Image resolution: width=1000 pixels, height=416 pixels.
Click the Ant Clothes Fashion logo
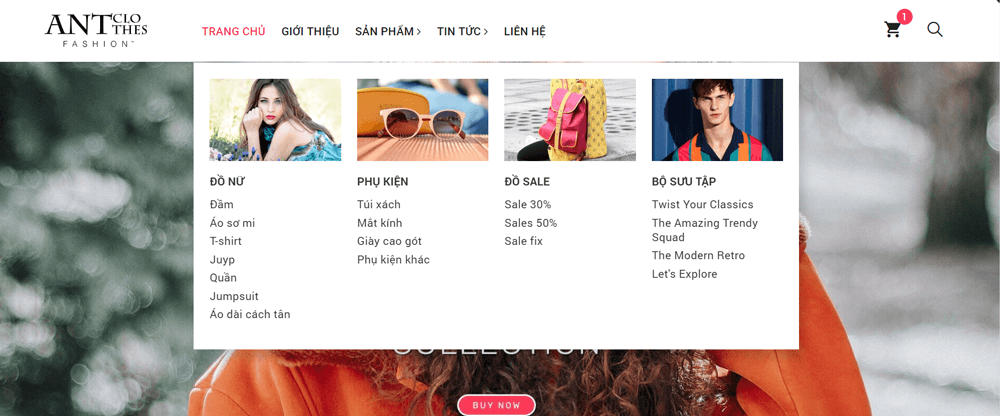click(96, 31)
